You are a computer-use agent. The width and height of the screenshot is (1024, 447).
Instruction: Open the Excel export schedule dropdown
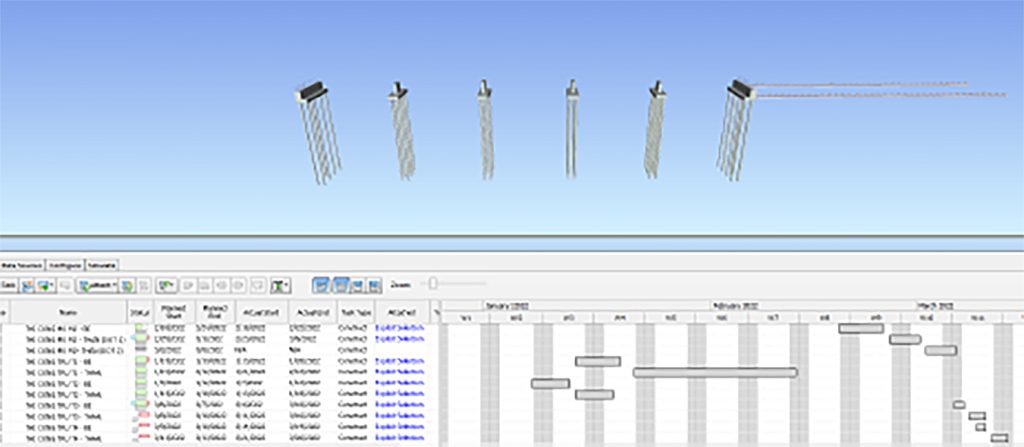(281, 285)
